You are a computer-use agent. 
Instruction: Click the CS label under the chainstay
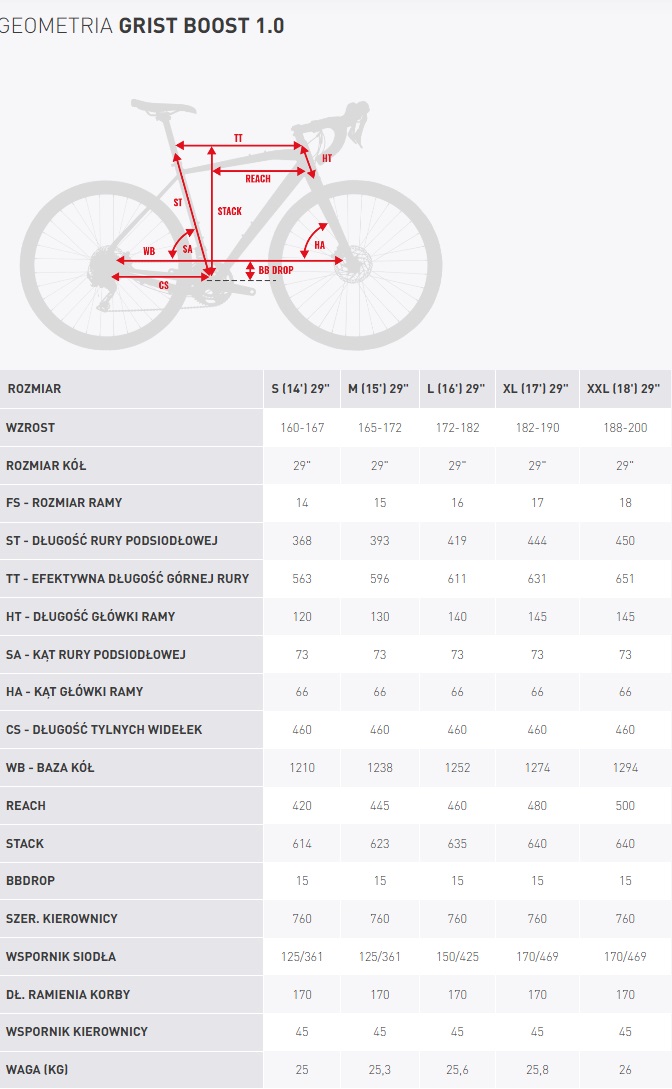pyautogui.click(x=164, y=285)
